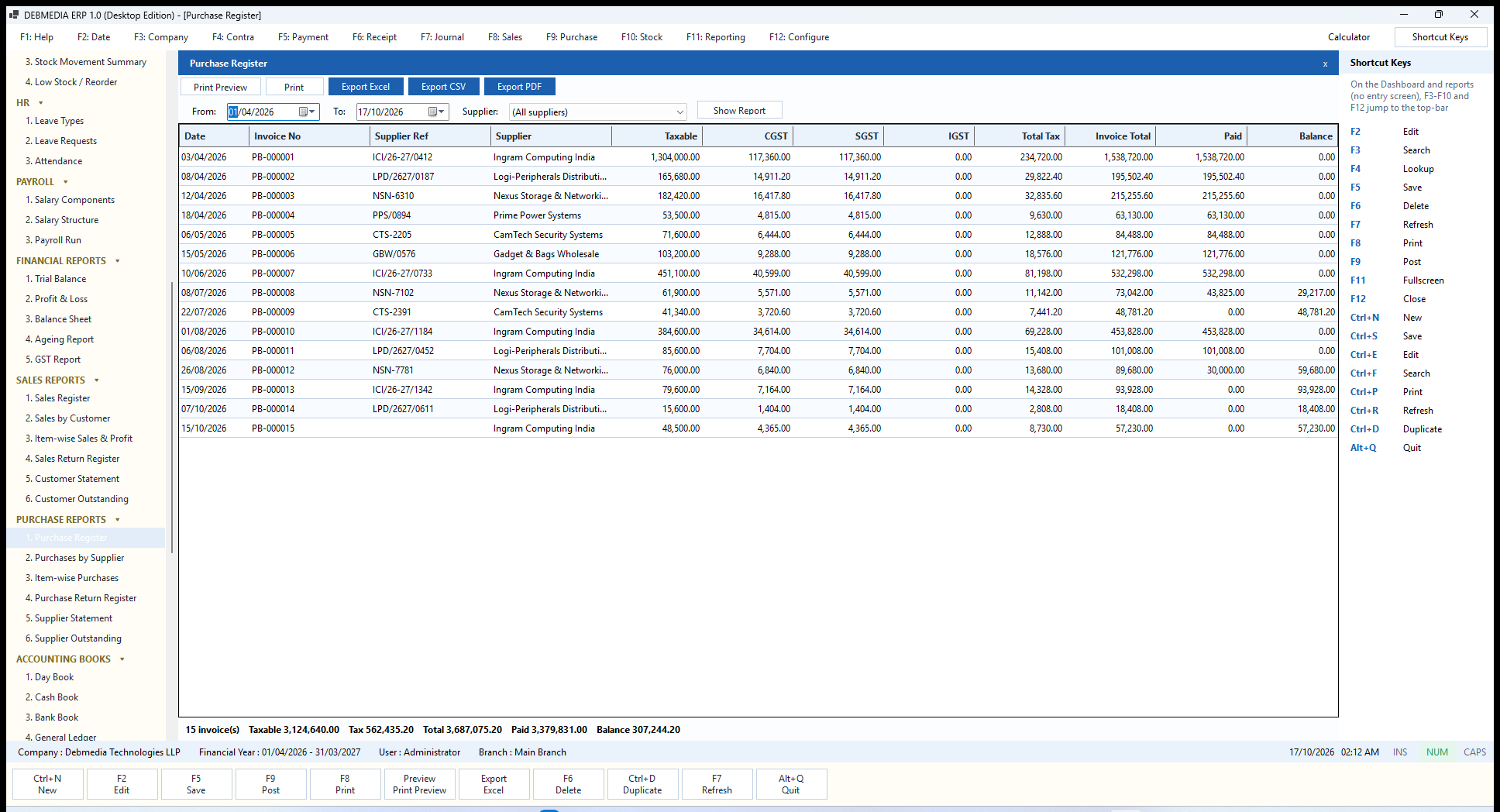
Task: Click the F7 Refresh bottom button
Action: [717, 784]
